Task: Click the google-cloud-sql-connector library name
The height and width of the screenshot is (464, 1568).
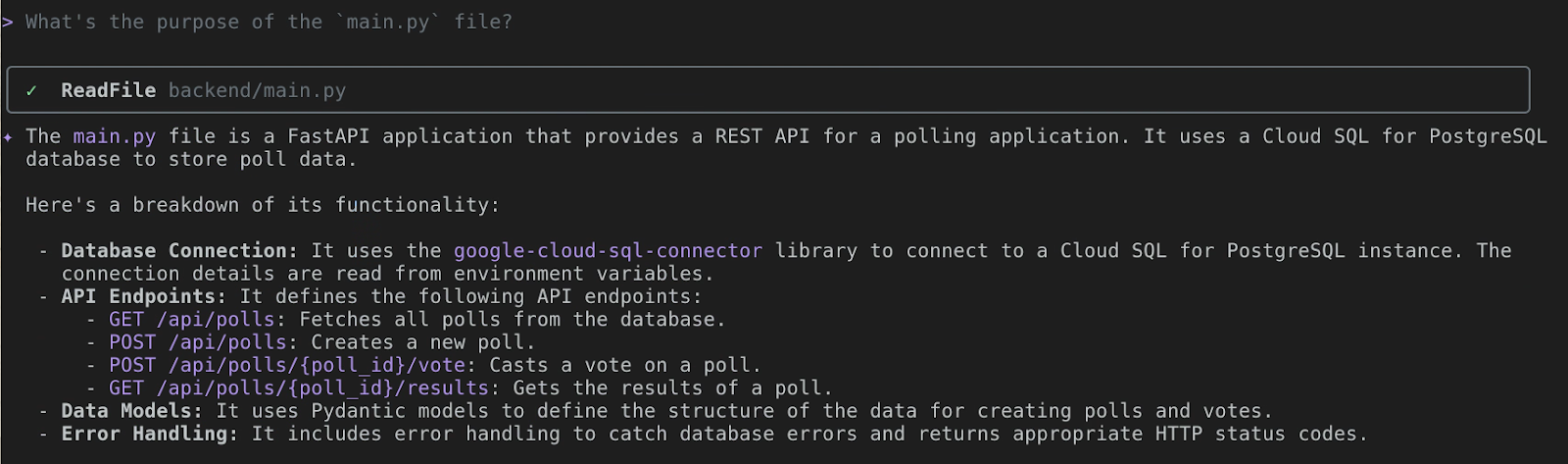Action: (608, 250)
